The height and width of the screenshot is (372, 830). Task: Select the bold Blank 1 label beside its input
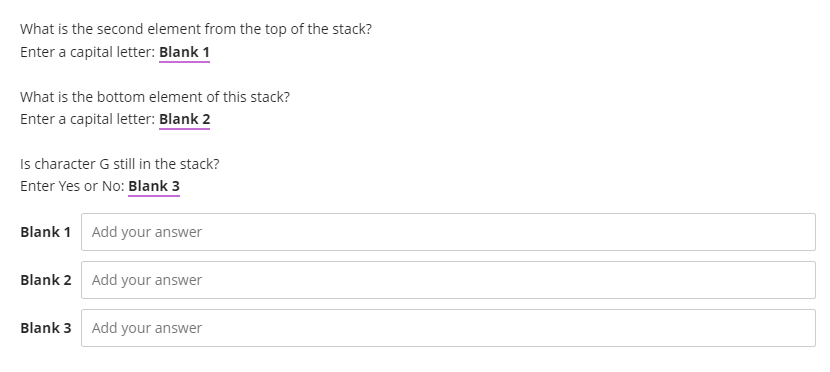pos(46,232)
